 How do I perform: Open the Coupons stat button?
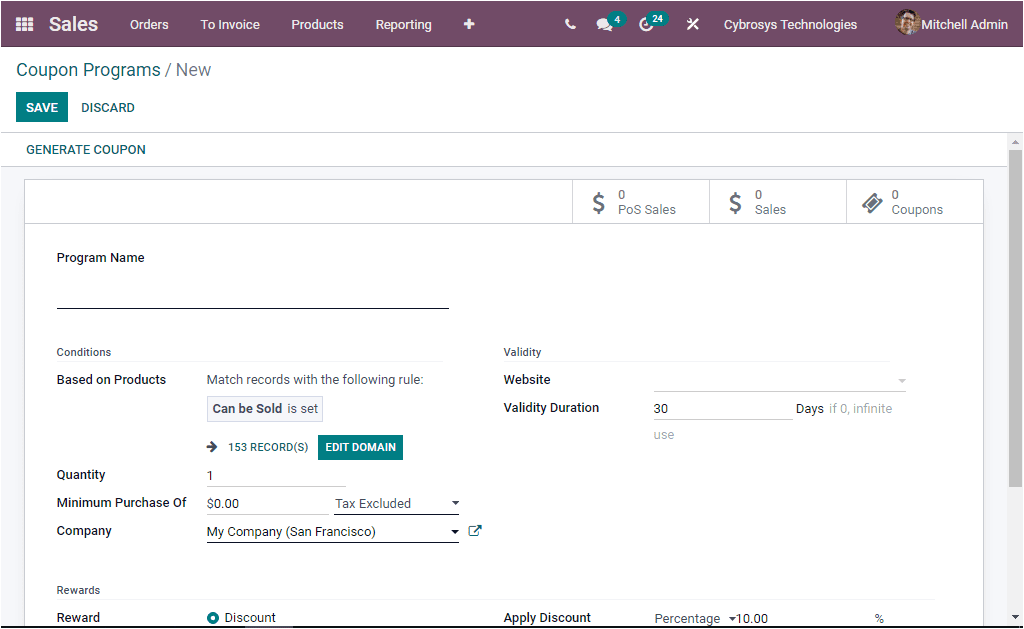click(x=913, y=201)
